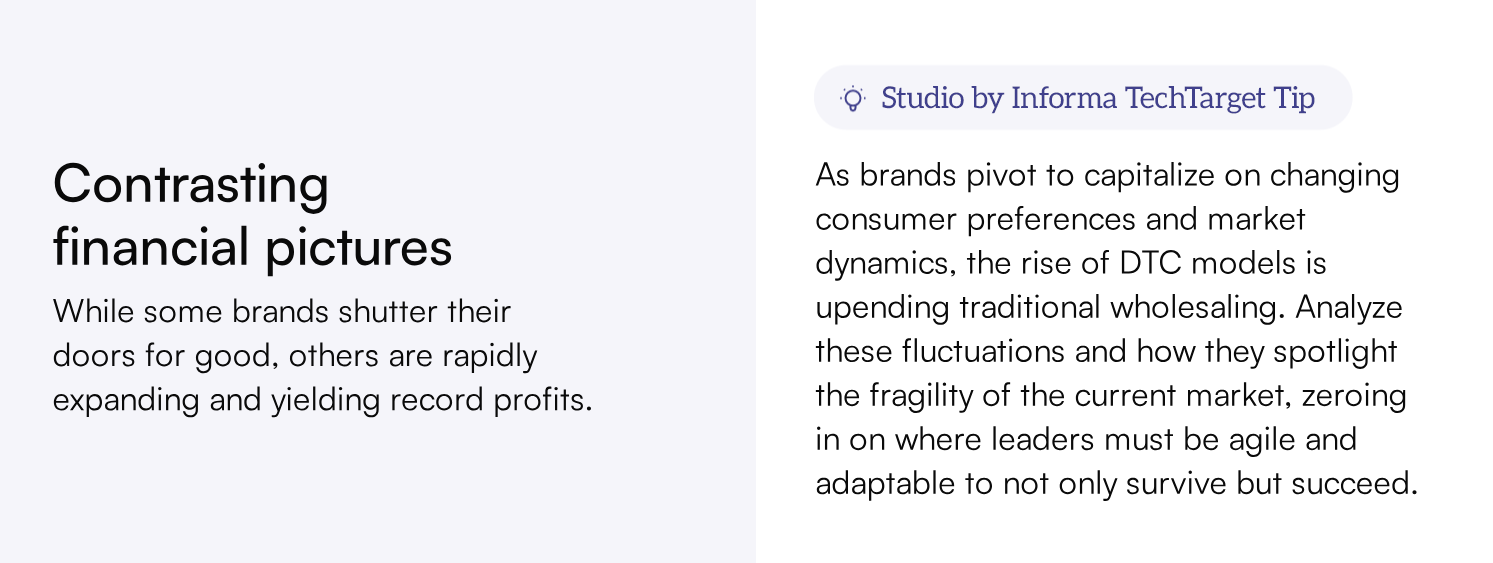Click the word "Tip" ending the badge label
Image resolution: width=1493 pixels, height=563 pixels.
[x=1294, y=98]
